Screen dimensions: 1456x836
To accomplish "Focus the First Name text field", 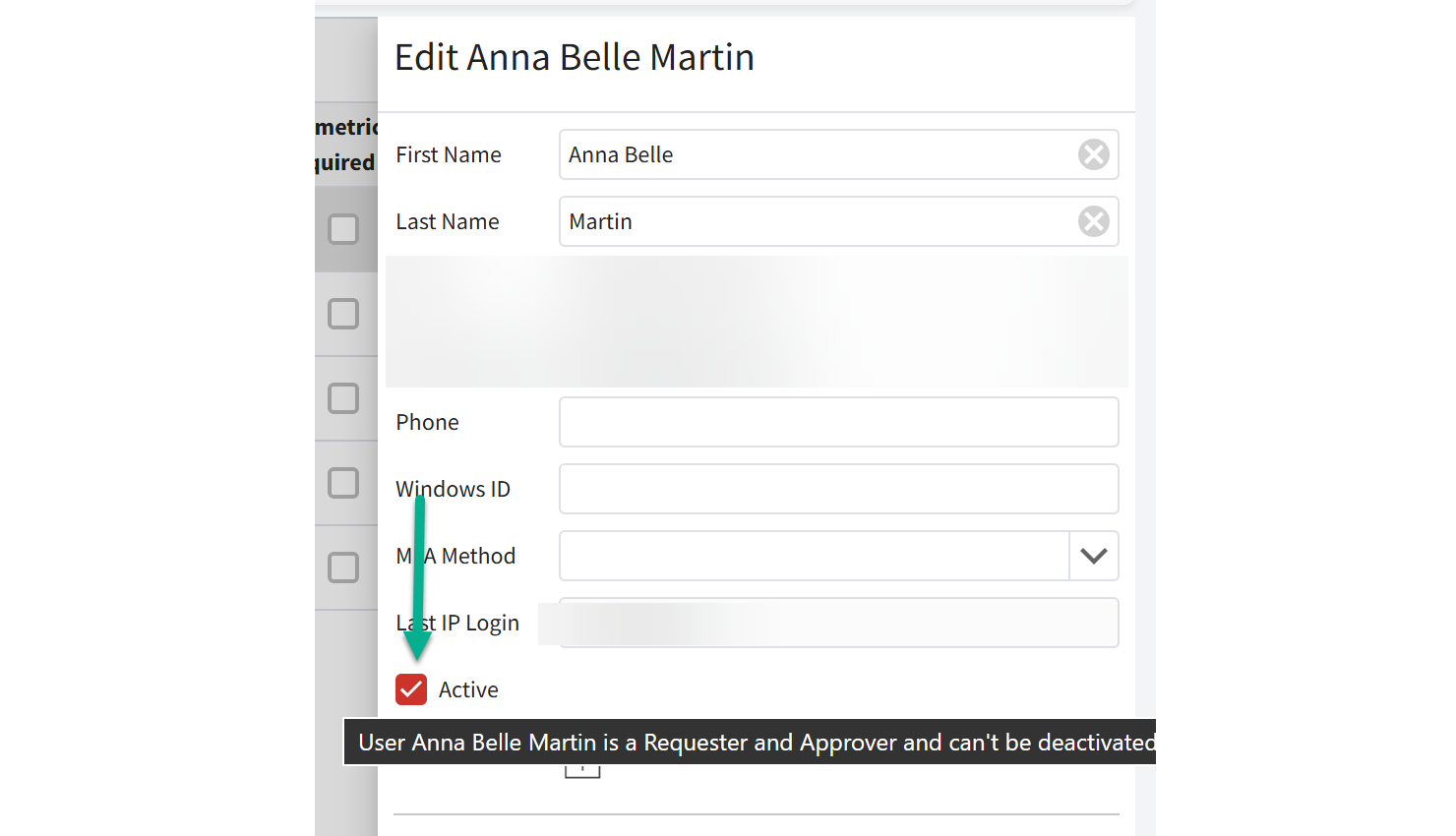I will pyautogui.click(x=817, y=154).
